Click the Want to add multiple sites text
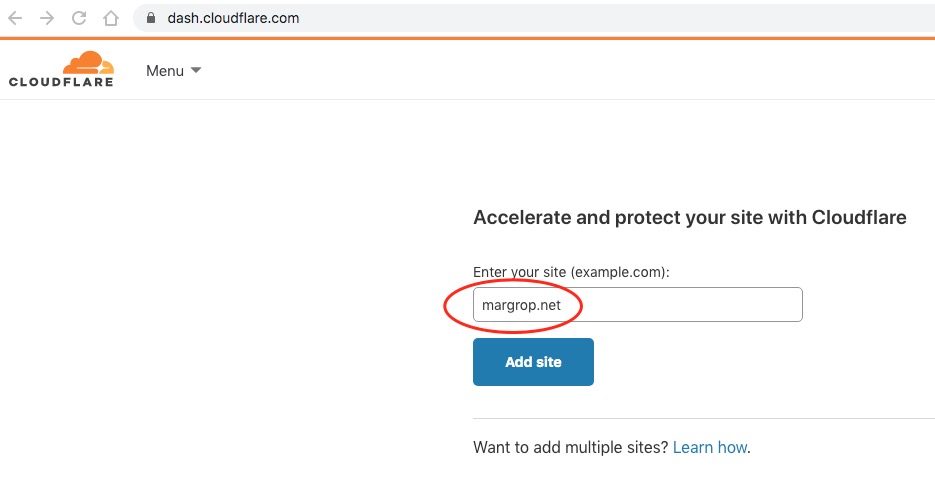935x502 pixels. click(x=571, y=447)
